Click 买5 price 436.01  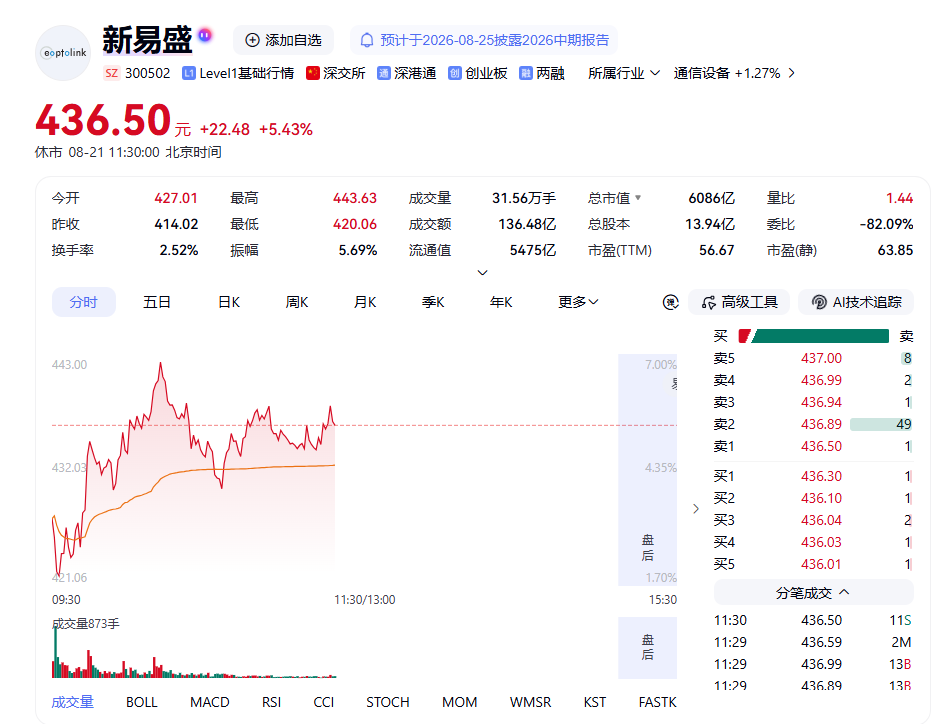click(x=821, y=564)
